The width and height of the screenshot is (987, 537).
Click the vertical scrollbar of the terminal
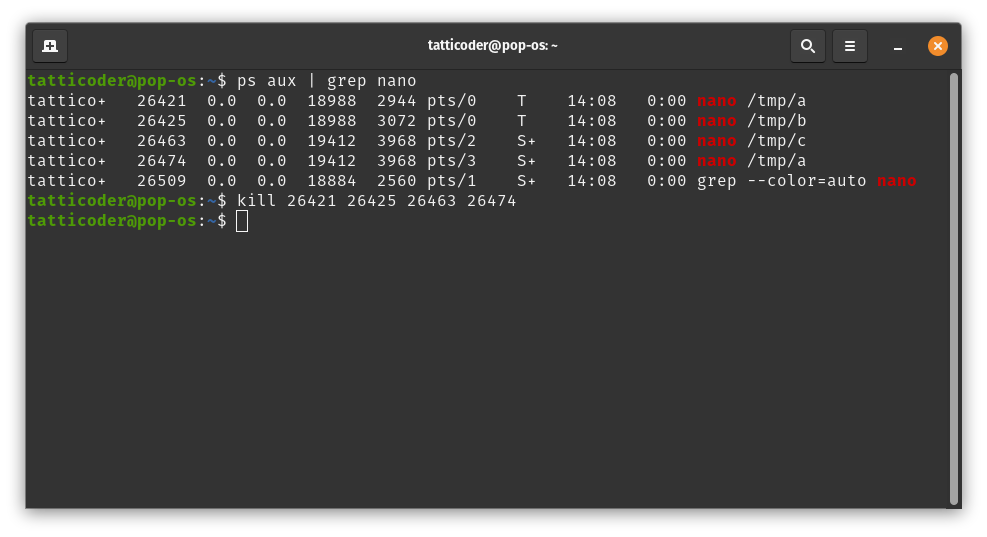pos(953,288)
